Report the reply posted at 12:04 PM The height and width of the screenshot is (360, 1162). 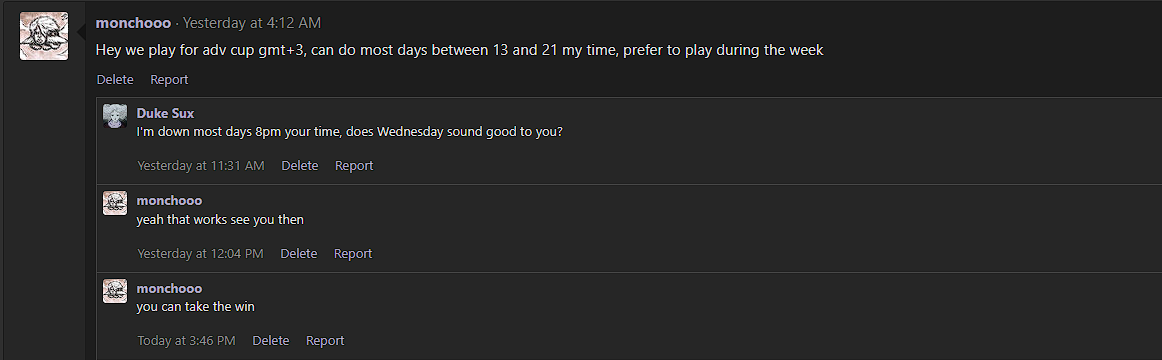click(x=353, y=253)
